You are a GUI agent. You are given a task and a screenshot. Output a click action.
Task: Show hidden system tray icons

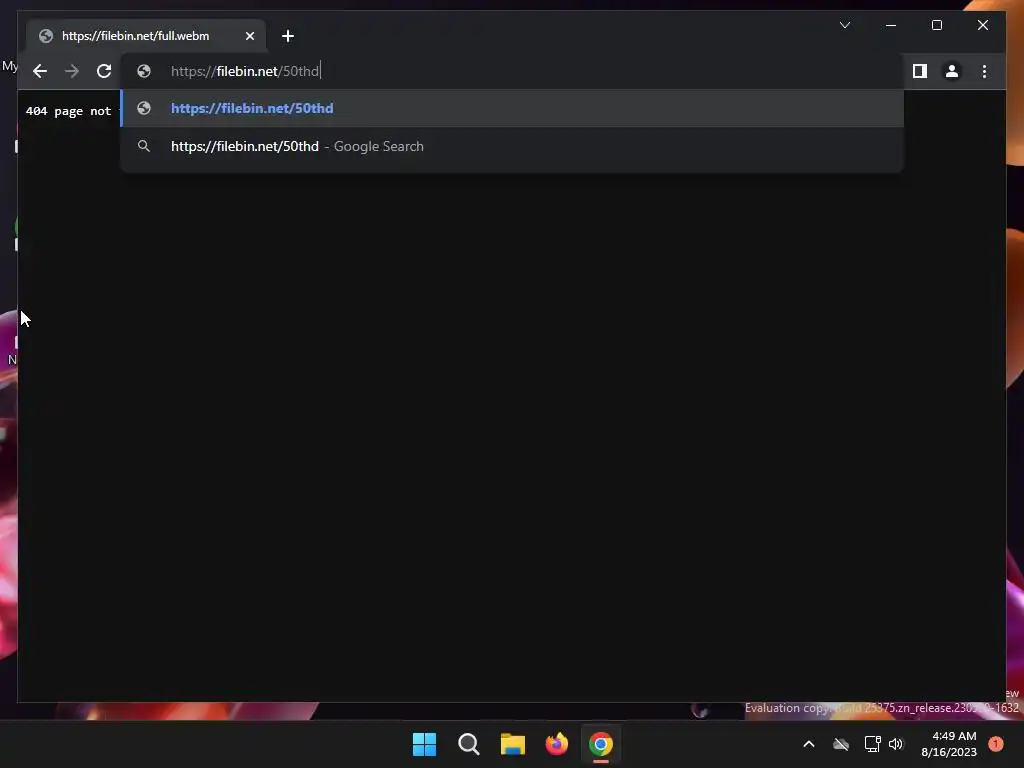808,744
